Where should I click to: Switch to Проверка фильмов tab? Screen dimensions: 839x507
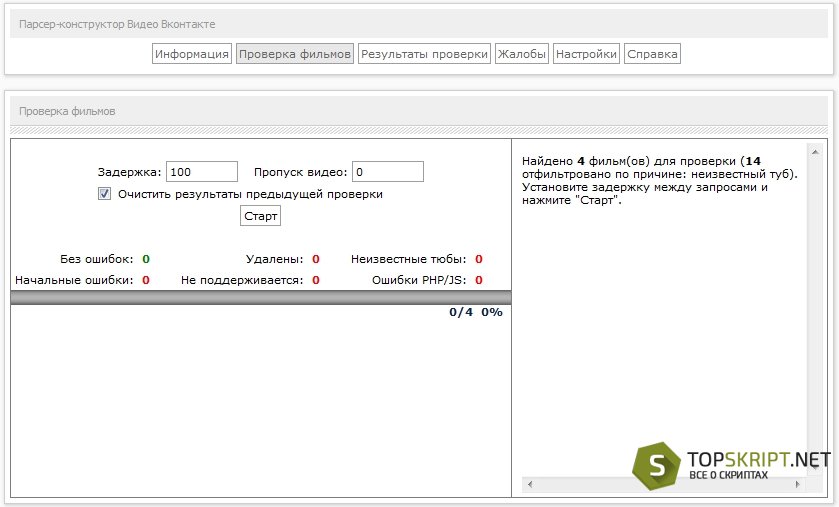(295, 54)
